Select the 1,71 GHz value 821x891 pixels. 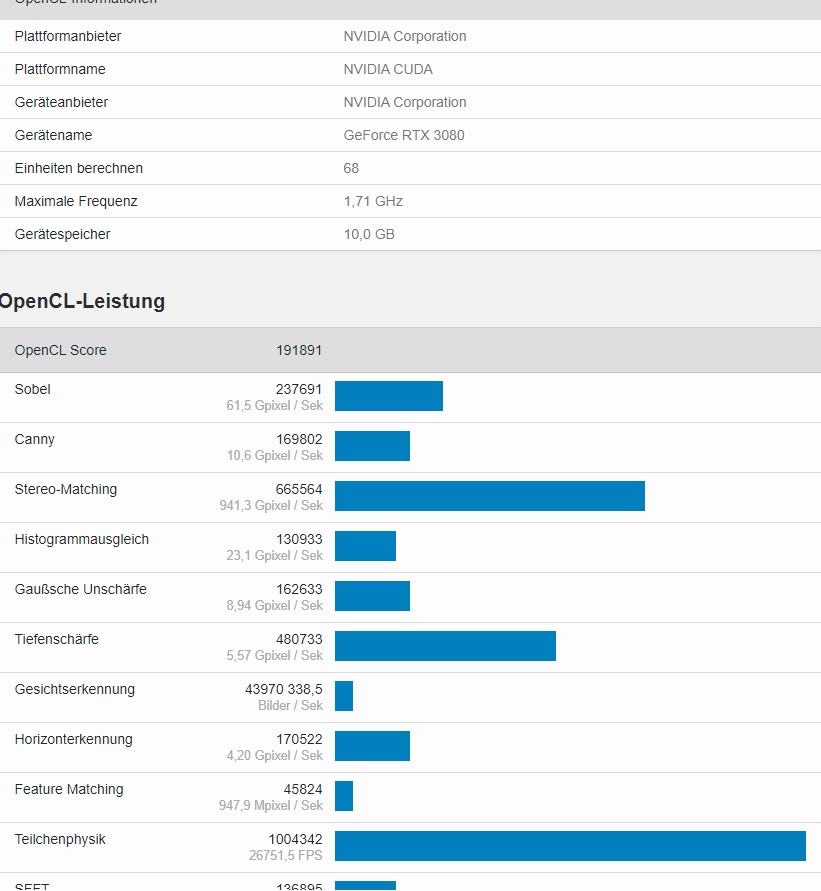coord(373,201)
